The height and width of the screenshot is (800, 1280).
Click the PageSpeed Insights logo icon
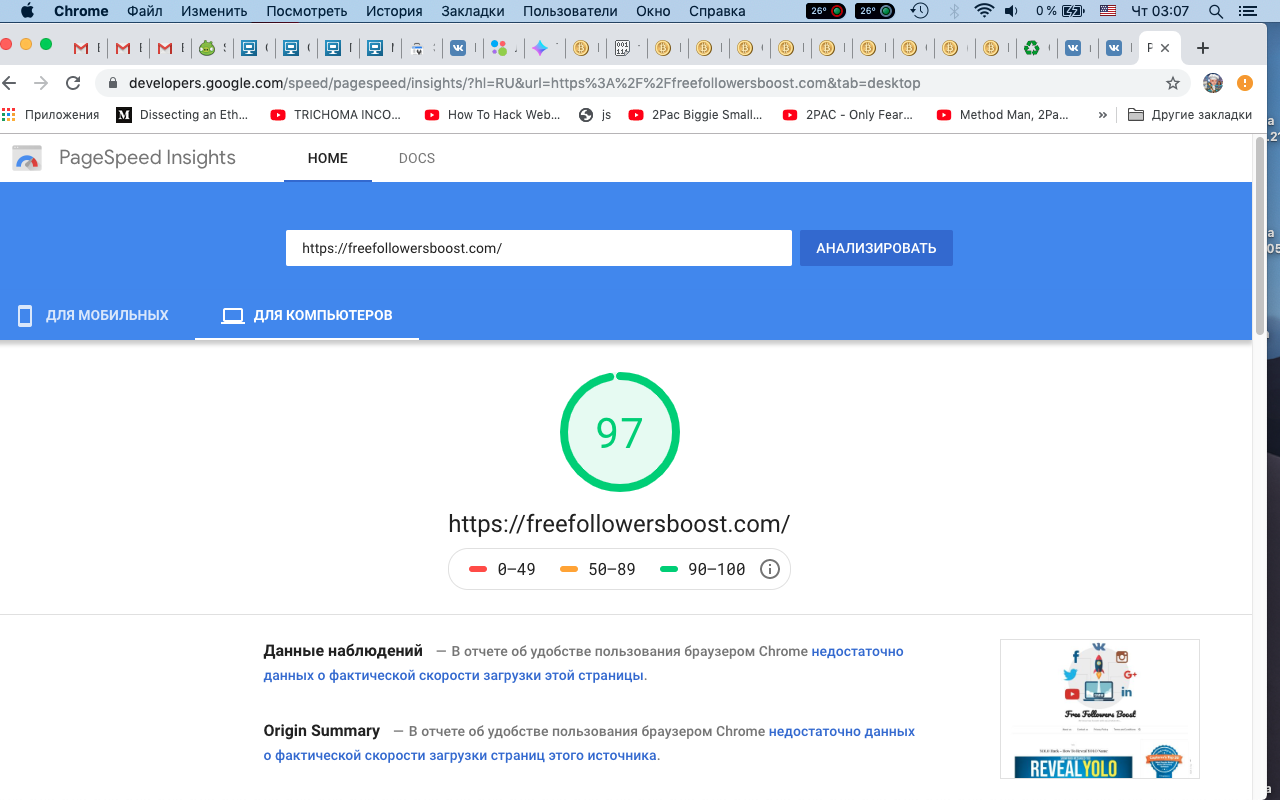(x=27, y=158)
